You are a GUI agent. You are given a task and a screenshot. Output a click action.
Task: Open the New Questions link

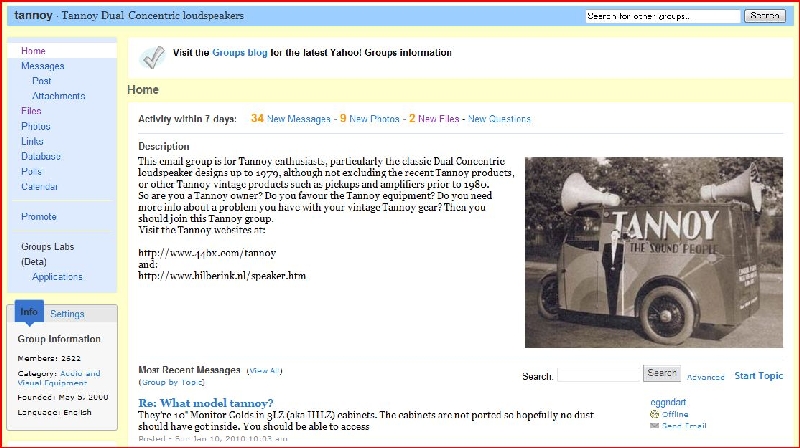tap(499, 119)
